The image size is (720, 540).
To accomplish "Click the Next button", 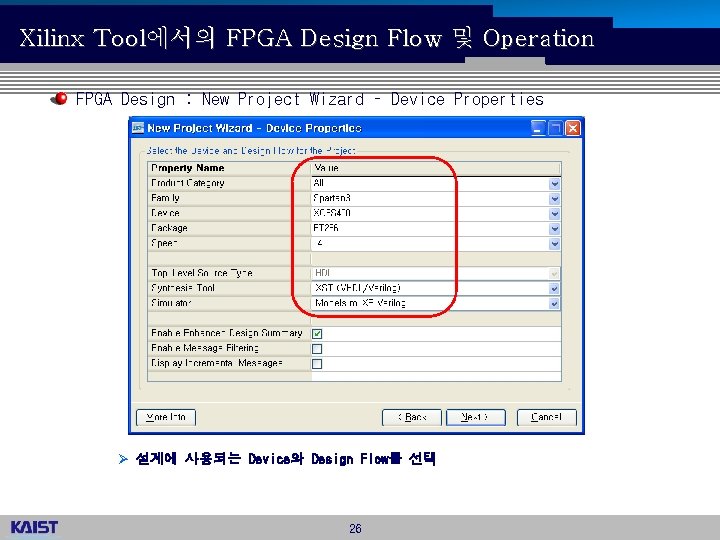I will tap(476, 417).
